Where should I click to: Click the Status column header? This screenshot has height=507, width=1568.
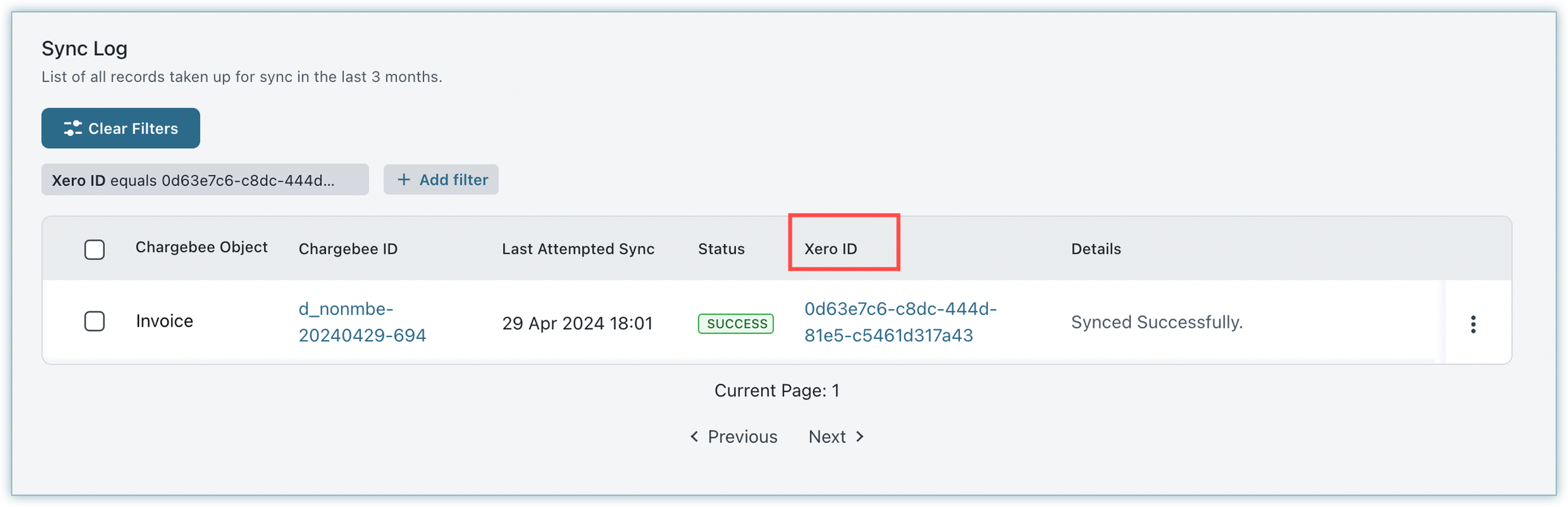point(721,249)
